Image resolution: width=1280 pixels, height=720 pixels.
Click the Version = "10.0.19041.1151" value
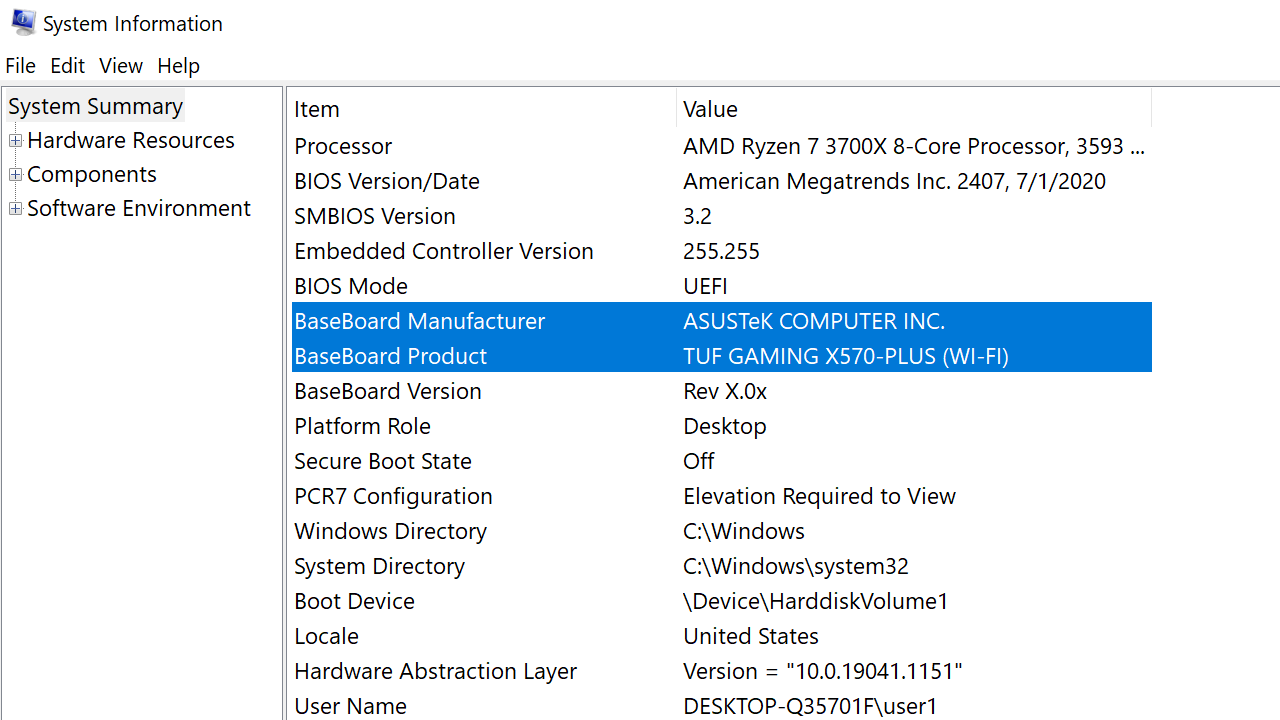[823, 671]
